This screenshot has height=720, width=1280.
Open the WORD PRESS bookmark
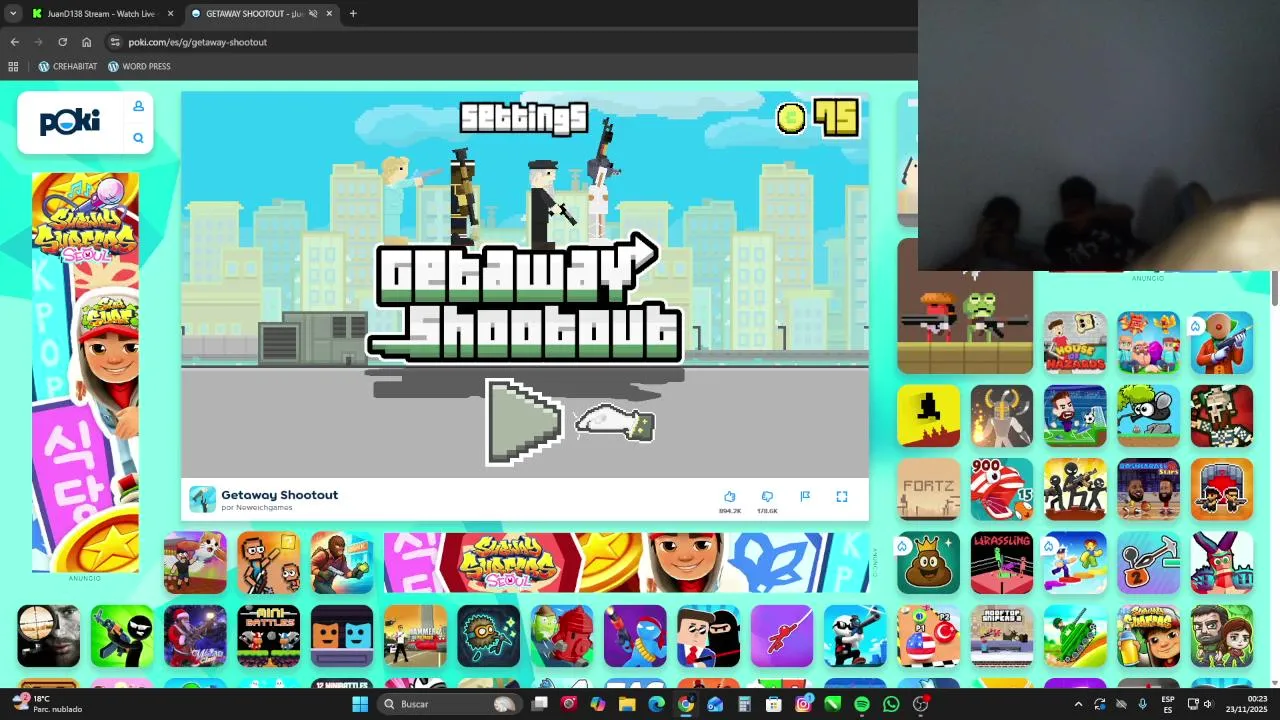tap(139, 67)
